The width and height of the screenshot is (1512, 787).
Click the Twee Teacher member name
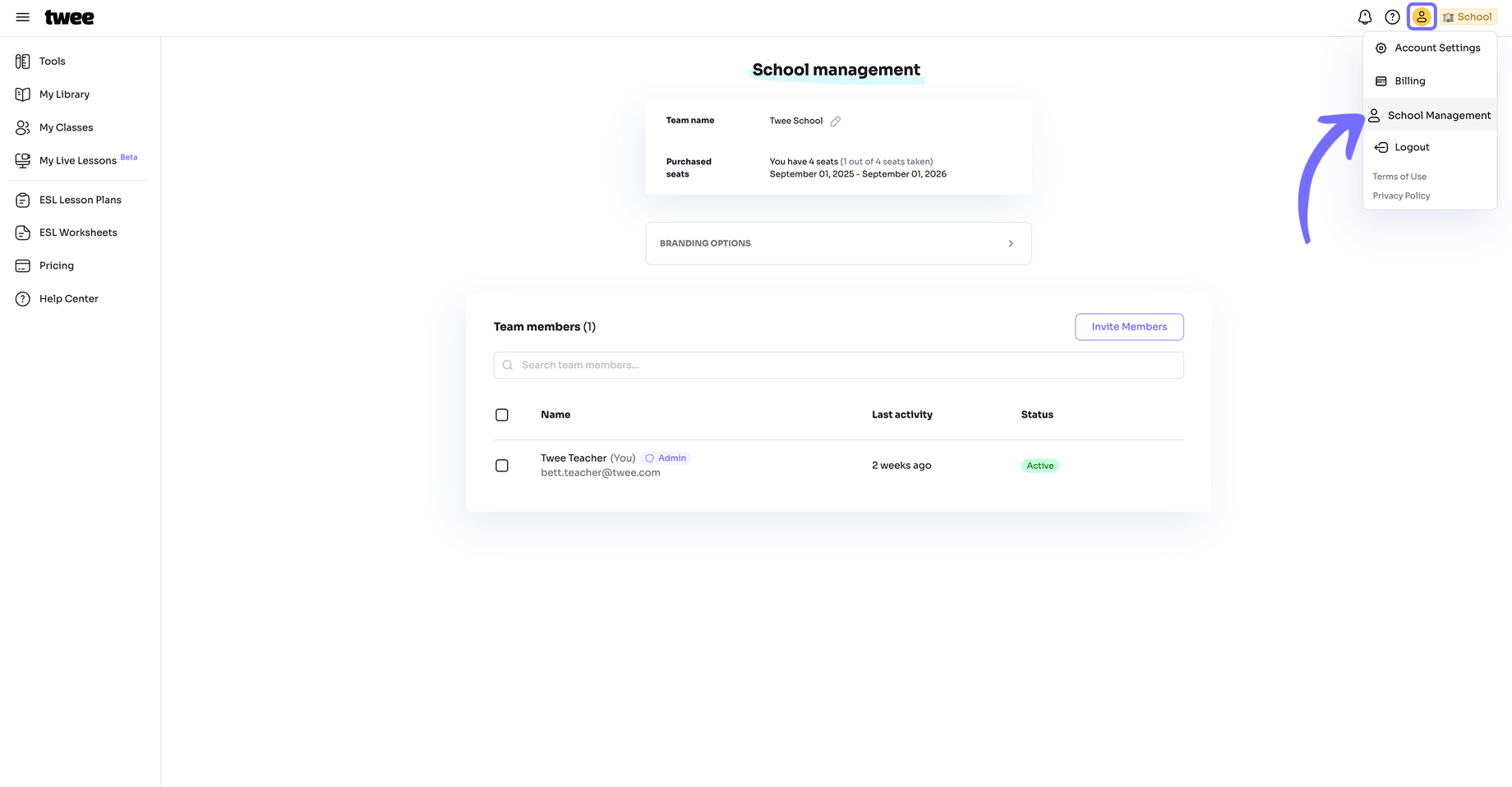tap(574, 458)
